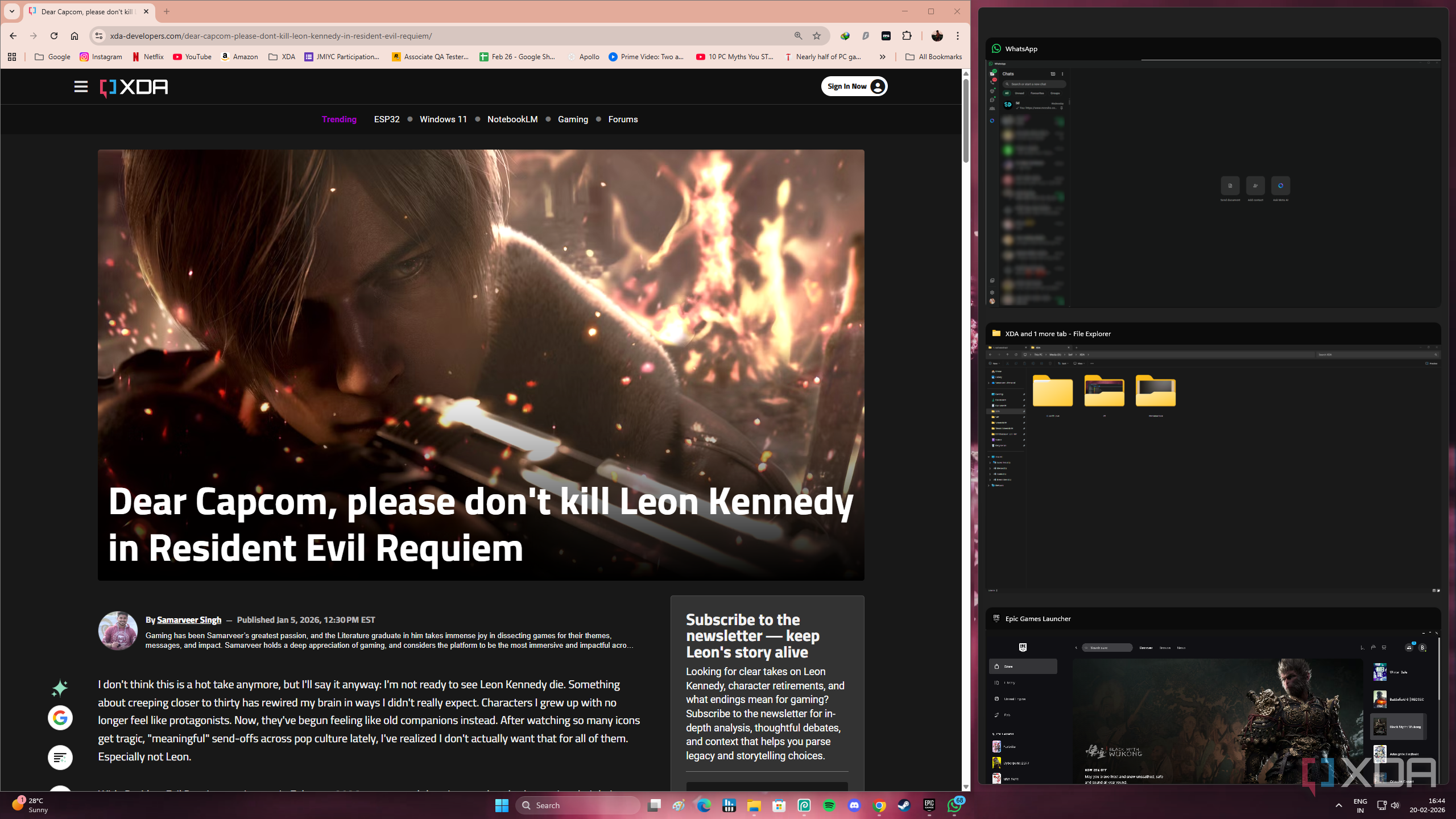
Task: Open the Spotify taskbar icon
Action: tap(829, 805)
